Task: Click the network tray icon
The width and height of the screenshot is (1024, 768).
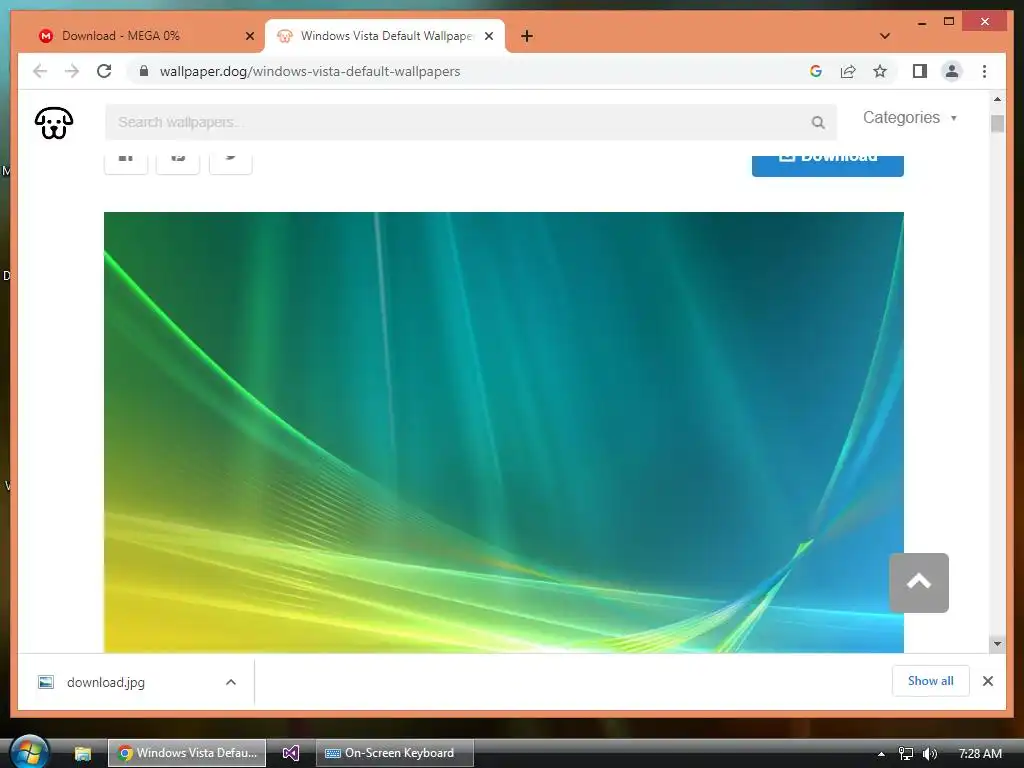Action: coord(906,754)
